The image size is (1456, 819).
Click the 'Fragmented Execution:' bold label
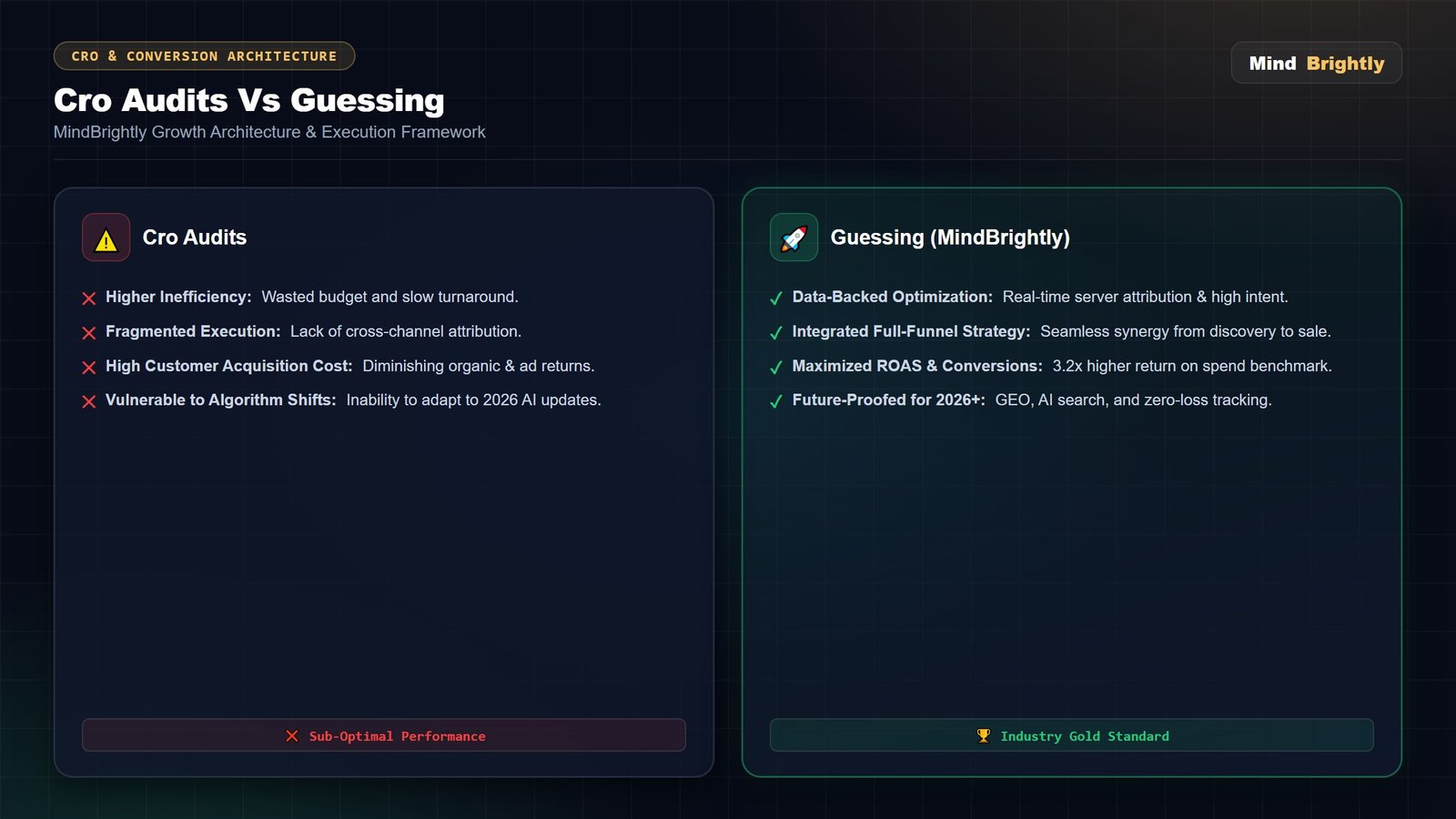(193, 331)
